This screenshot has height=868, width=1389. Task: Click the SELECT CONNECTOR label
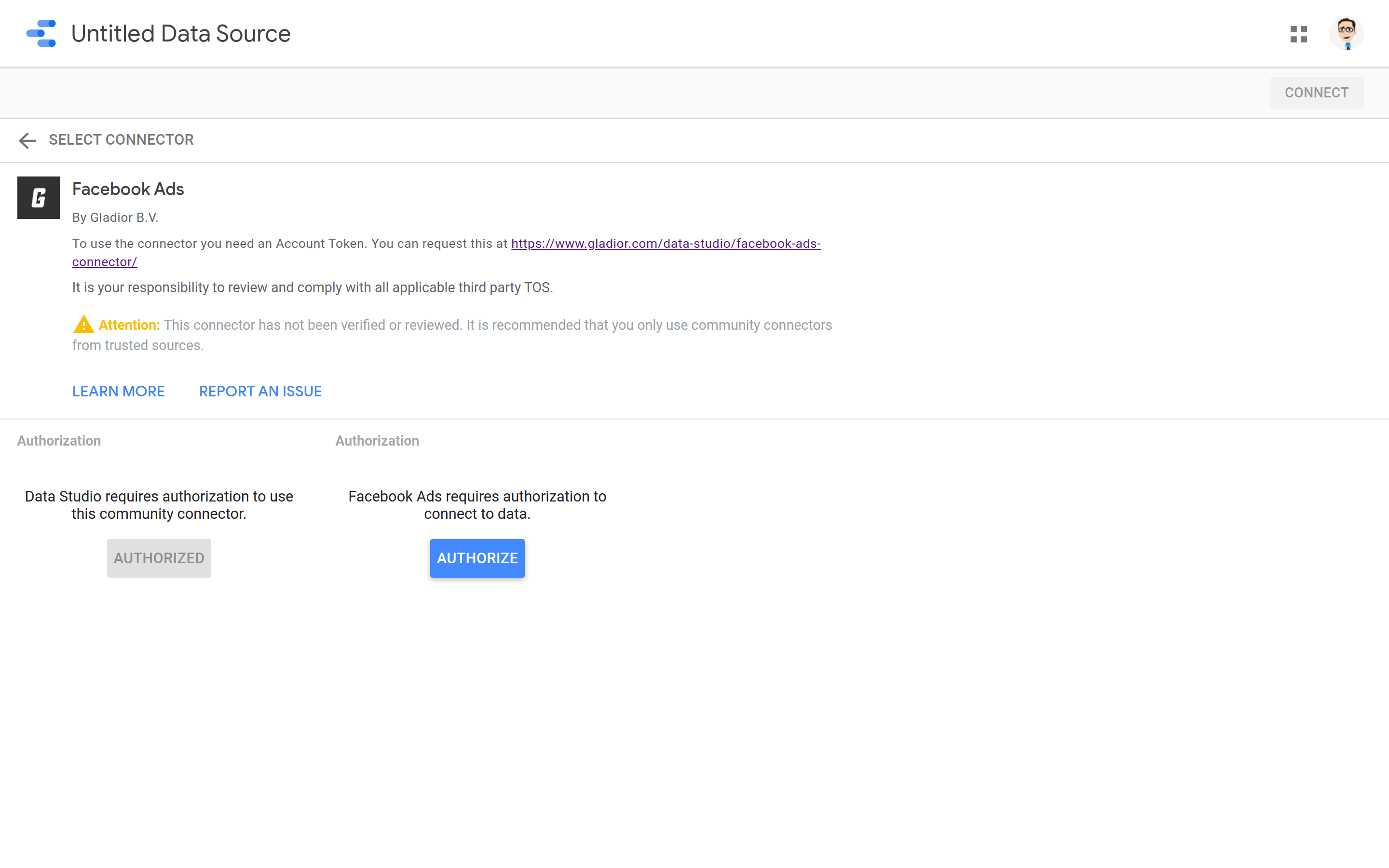pyautogui.click(x=121, y=139)
